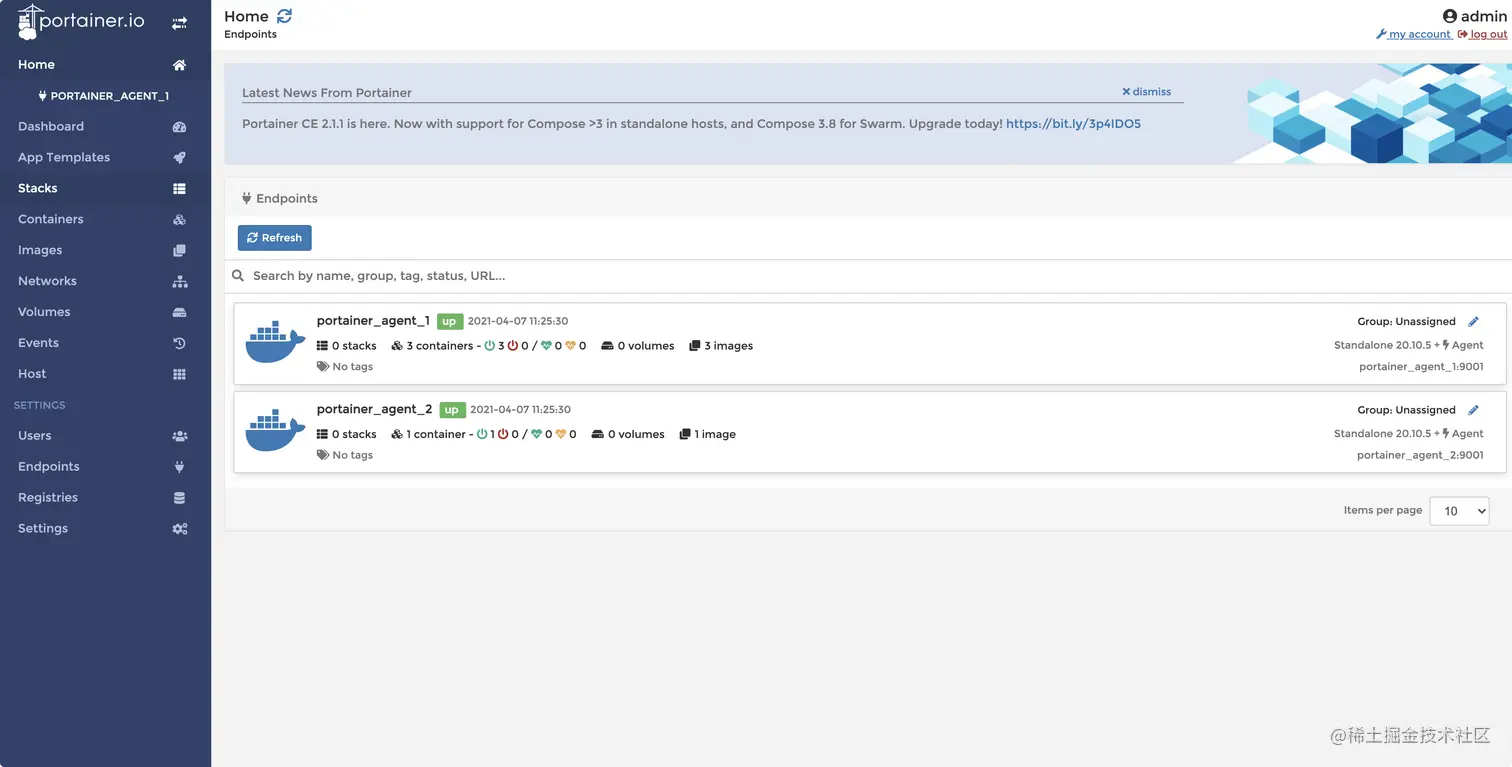Click "portainer_agent_1:9001" URL text
Screen dimensions: 1512x767
1421,367
